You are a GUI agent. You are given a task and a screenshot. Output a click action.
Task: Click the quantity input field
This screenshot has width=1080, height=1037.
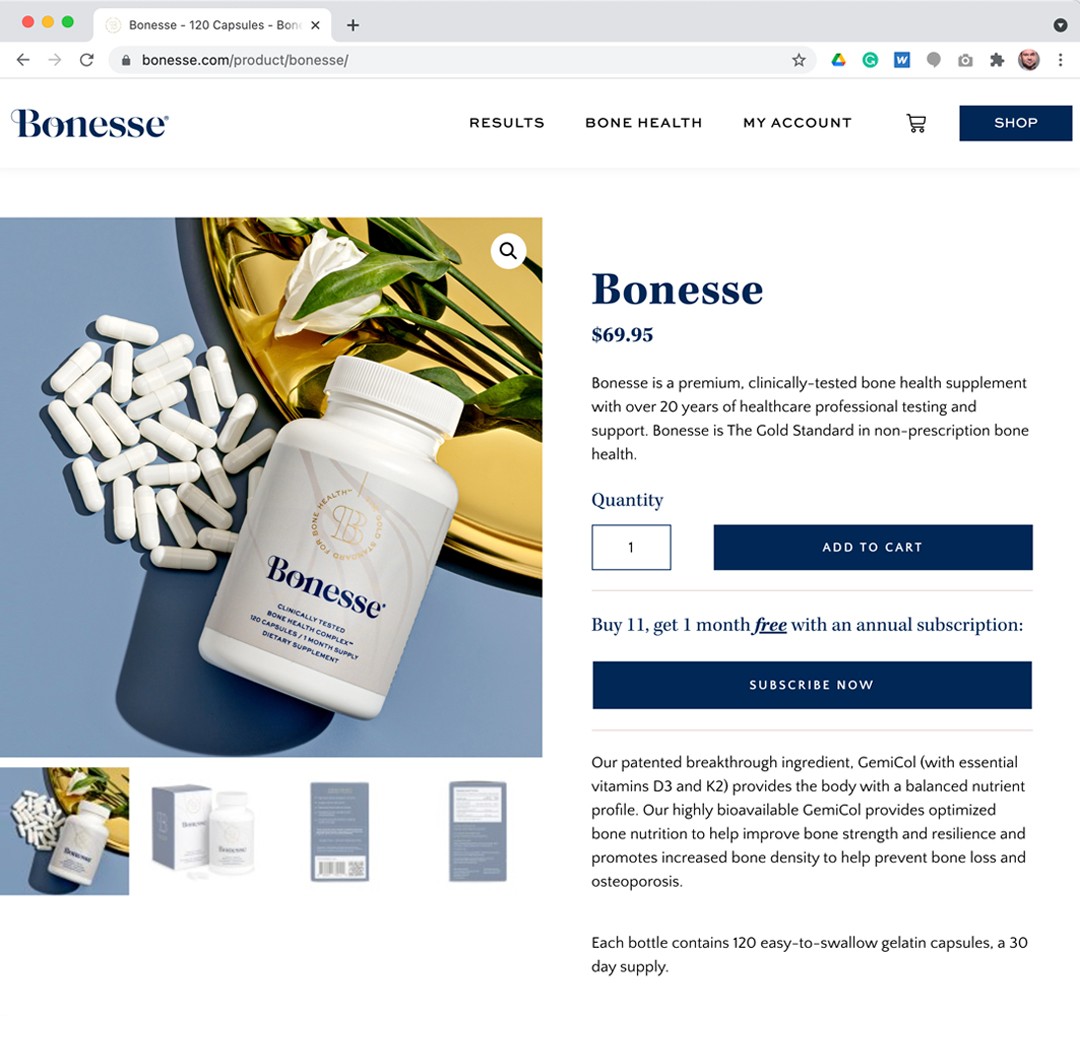coord(631,547)
